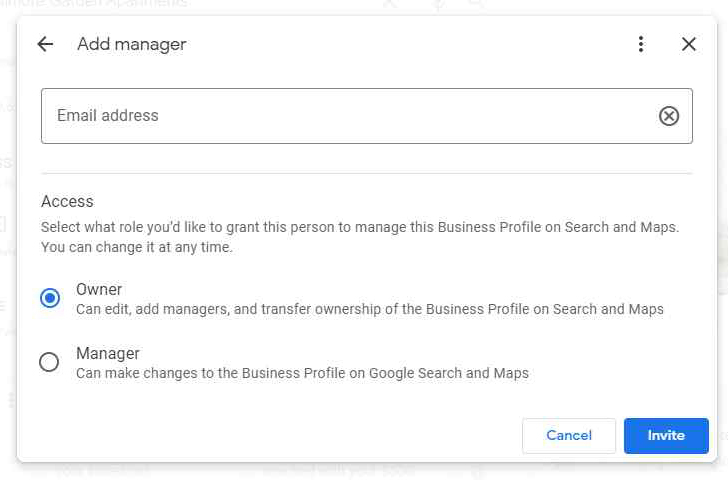
Task: Click the dimmed microphone icon in search bar
Action: (437, 4)
